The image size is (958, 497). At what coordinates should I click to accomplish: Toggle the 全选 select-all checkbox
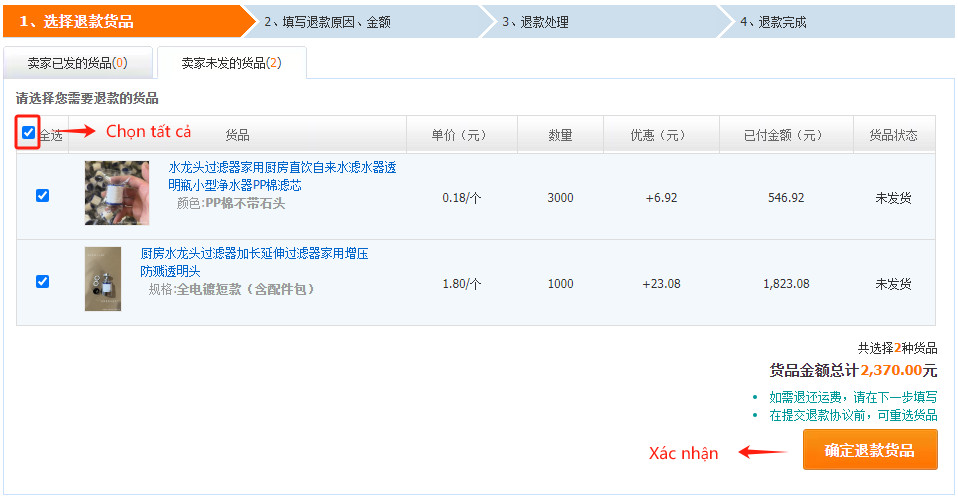(x=28, y=133)
